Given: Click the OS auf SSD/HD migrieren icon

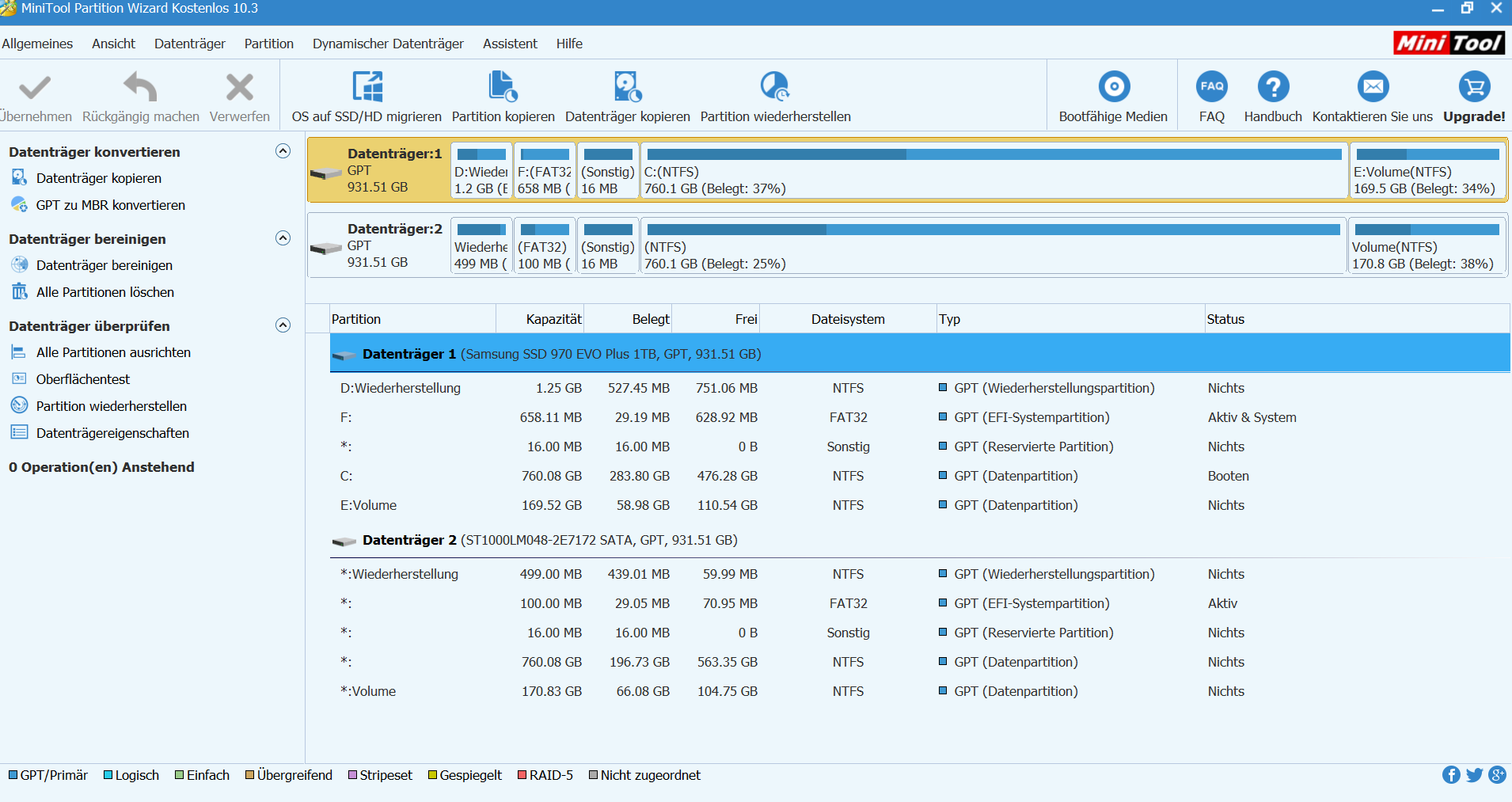Looking at the screenshot, I should click(367, 87).
